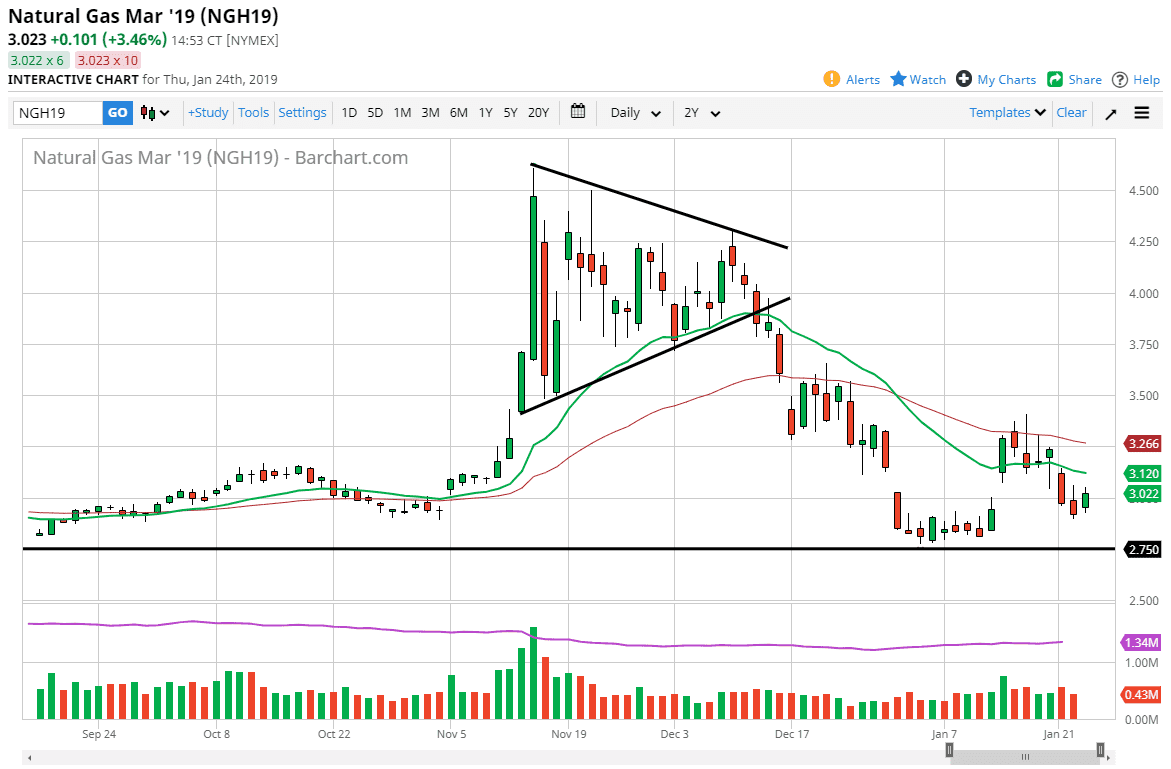Clear the chart with Clear link
Viewport: 1171px width, 769px height.
point(1071,112)
